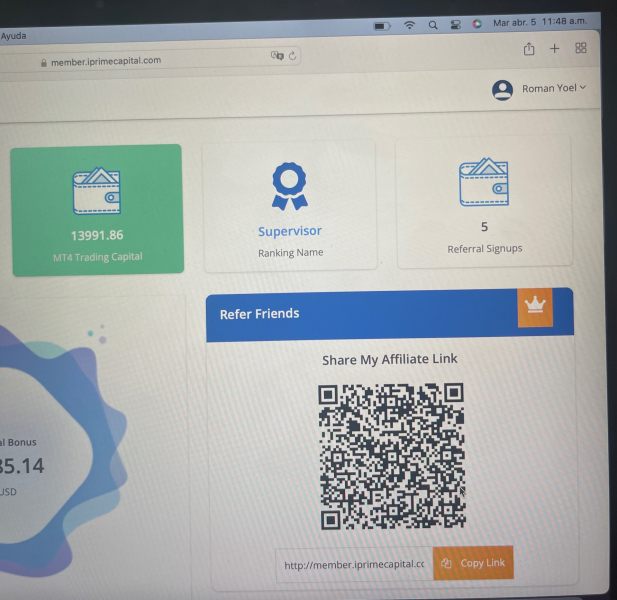This screenshot has width=617, height=600.
Task: Click the 13991.86 trading capital value
Action: (x=97, y=235)
